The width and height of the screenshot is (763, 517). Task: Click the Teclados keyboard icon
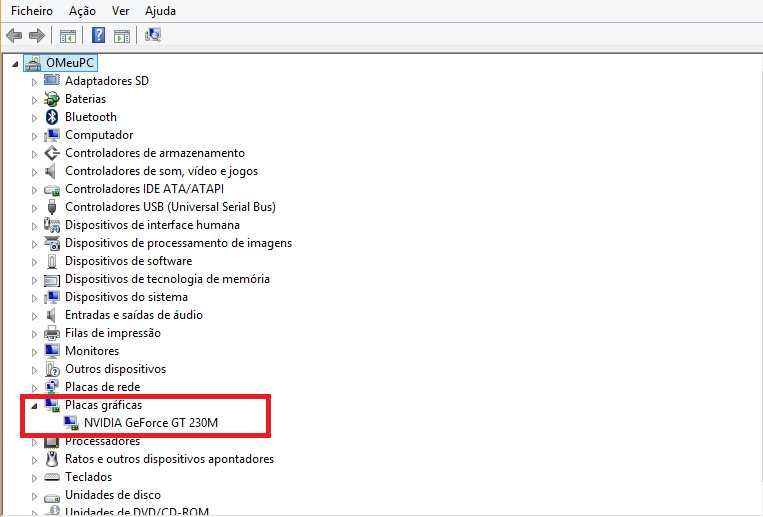pyautogui.click(x=52, y=478)
